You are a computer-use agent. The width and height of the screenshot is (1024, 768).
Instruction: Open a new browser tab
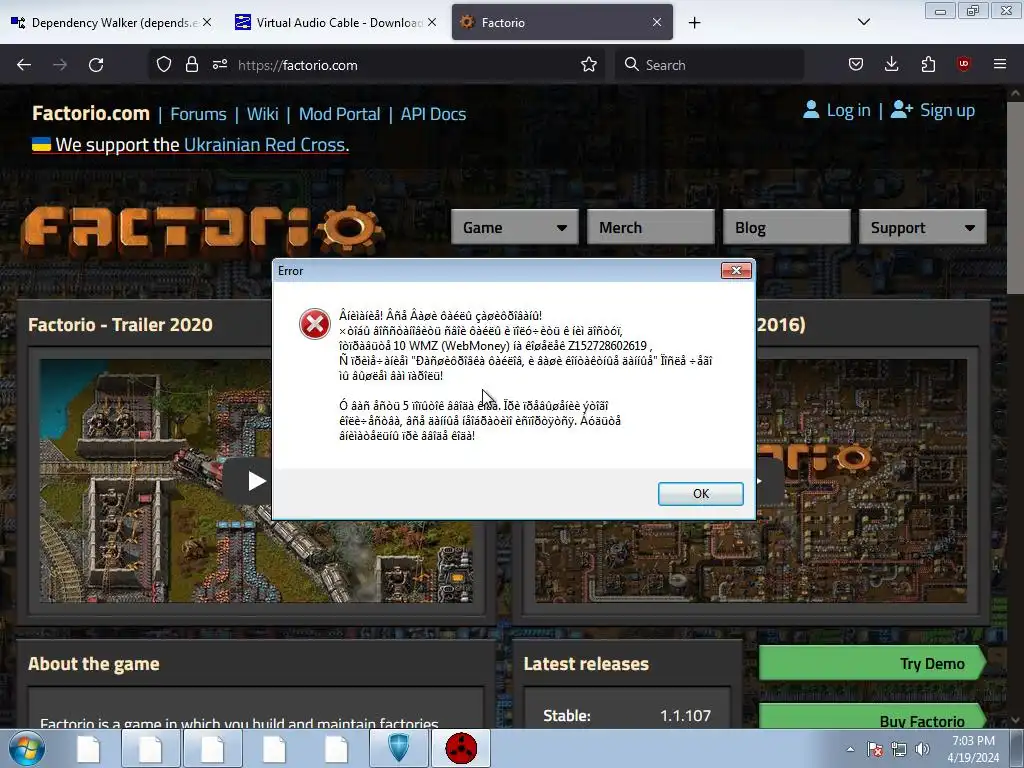point(694,23)
